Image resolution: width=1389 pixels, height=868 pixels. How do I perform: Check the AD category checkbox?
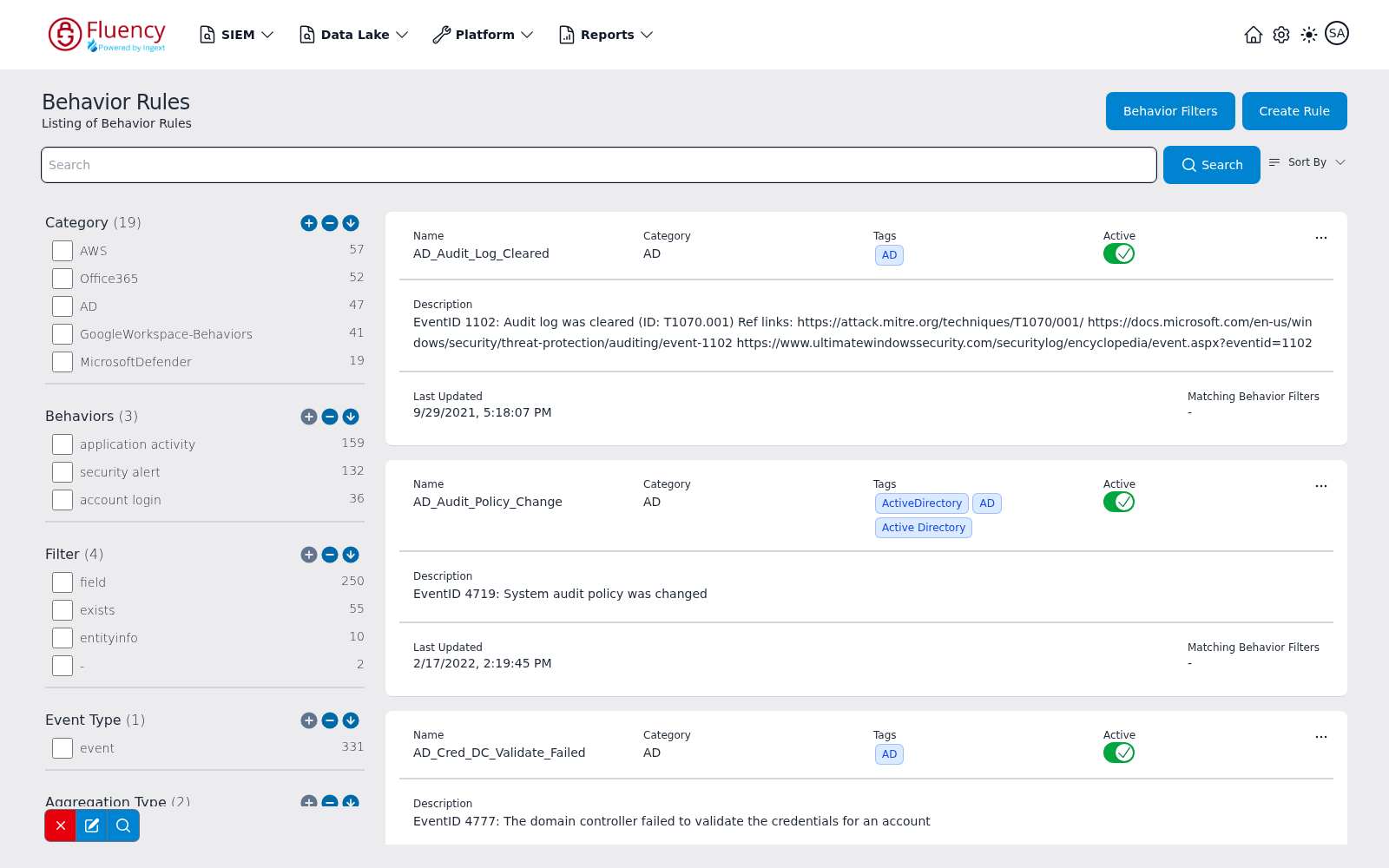(x=63, y=306)
